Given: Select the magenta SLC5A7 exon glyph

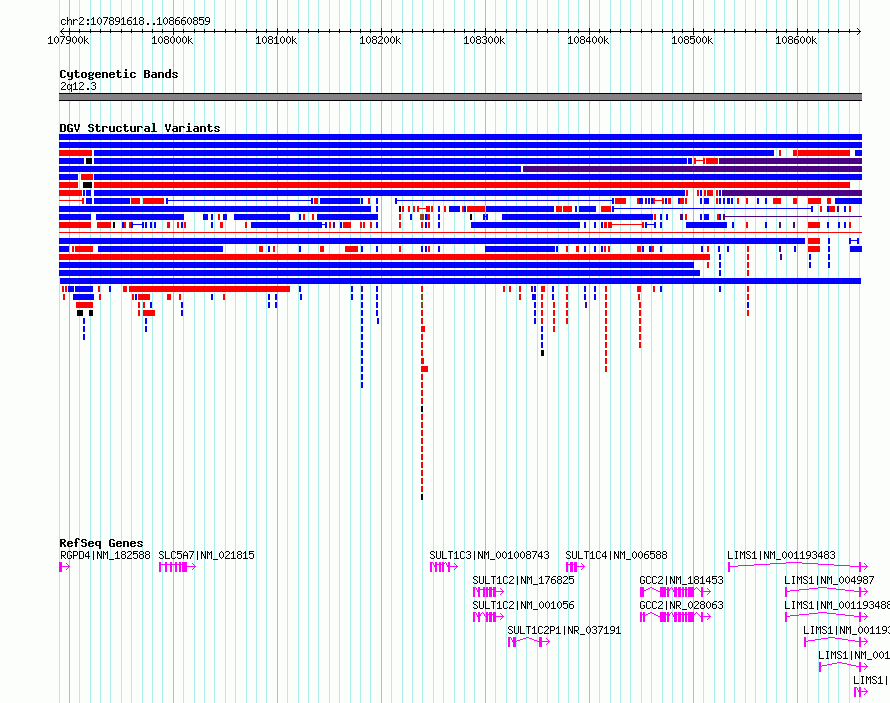Looking at the screenshot, I should (x=177, y=567).
